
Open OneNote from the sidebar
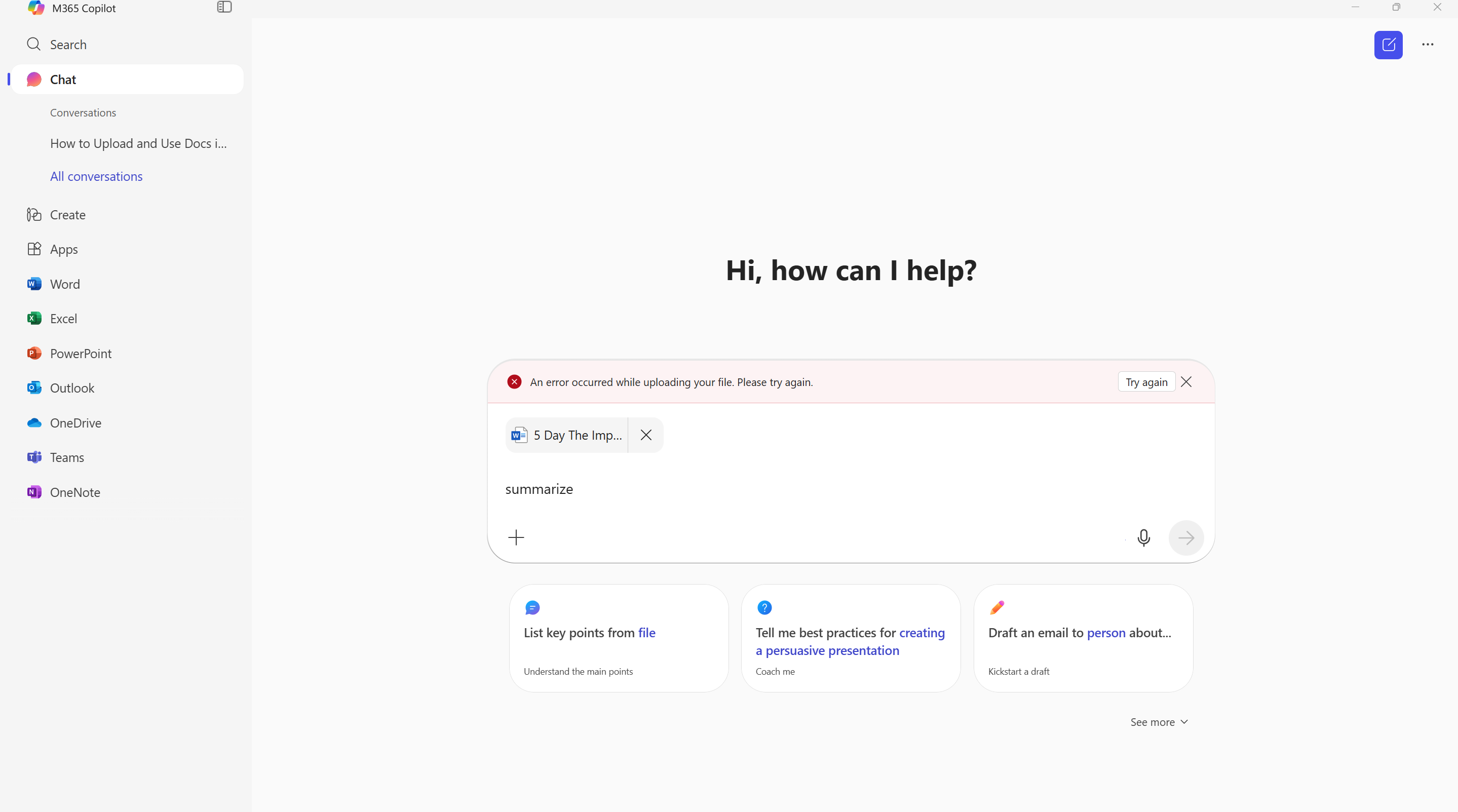coord(74,492)
